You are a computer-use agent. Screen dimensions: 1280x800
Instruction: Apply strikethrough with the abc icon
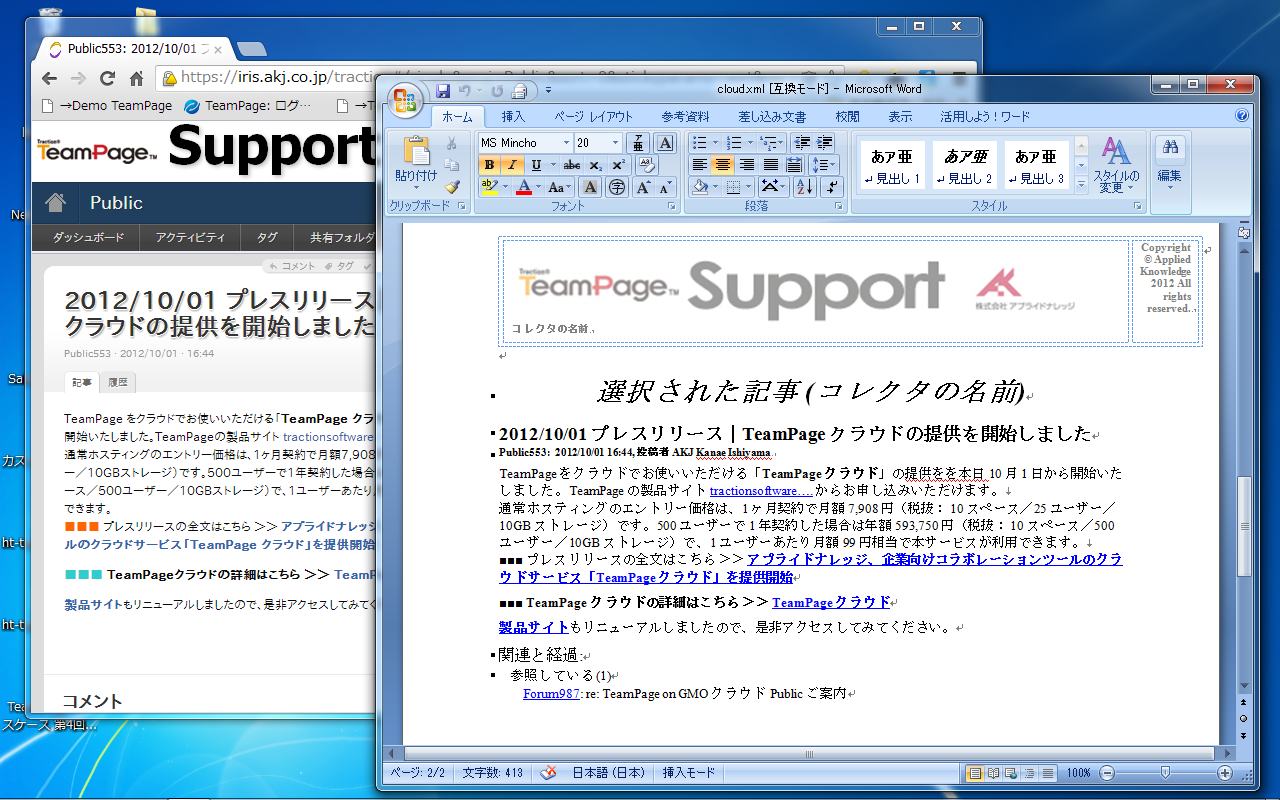pos(571,165)
